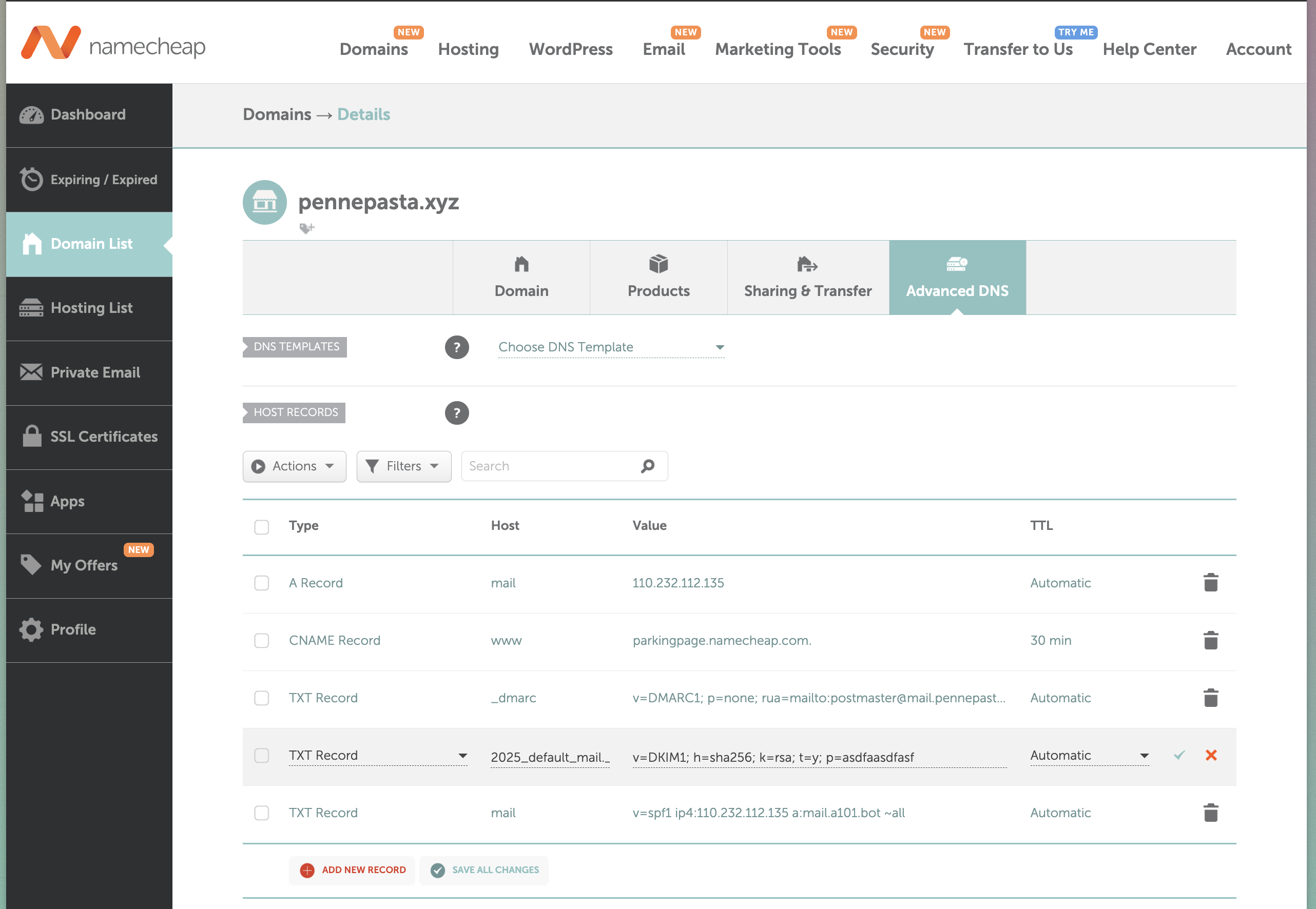Check the CNAME Record www checkbox
This screenshot has height=909, width=1316.
(261, 641)
